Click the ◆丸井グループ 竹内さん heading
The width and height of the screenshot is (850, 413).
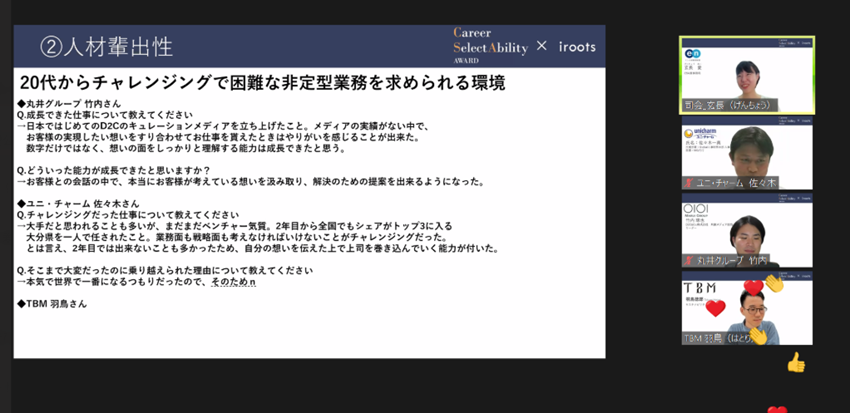click(x=69, y=104)
